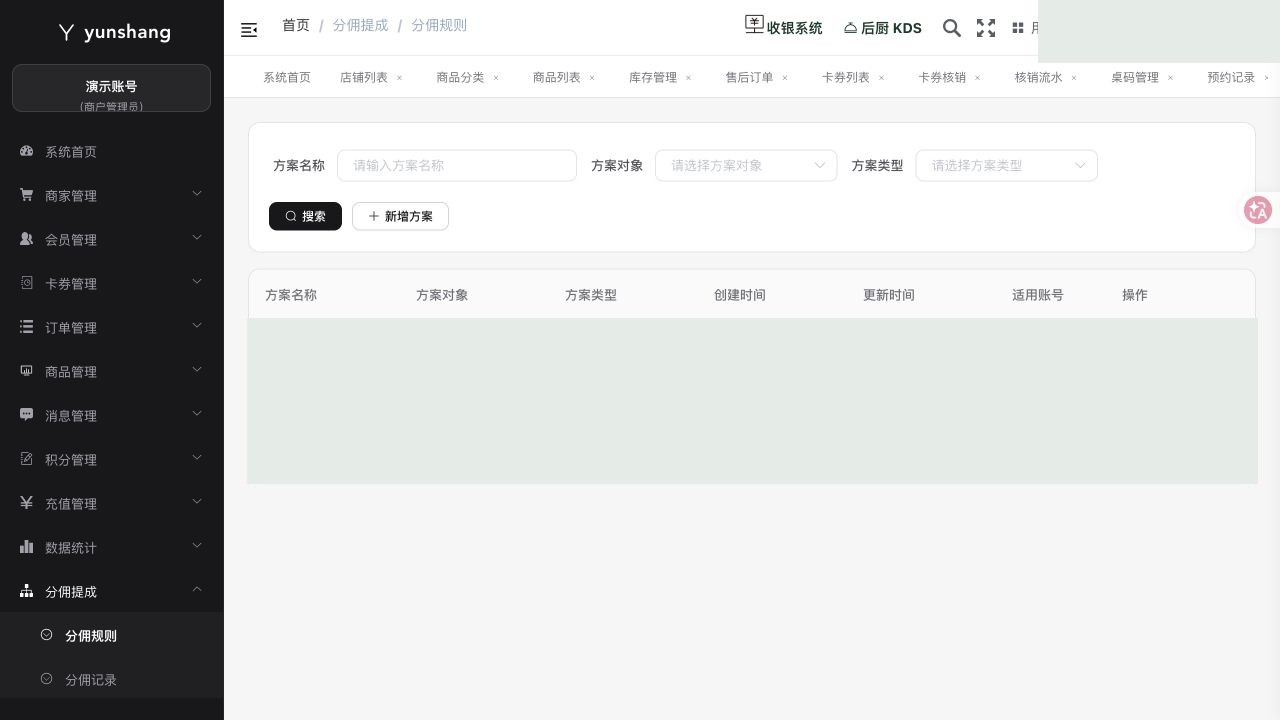Focus the 方案名称 input field
1280x720 pixels.
[457, 165]
